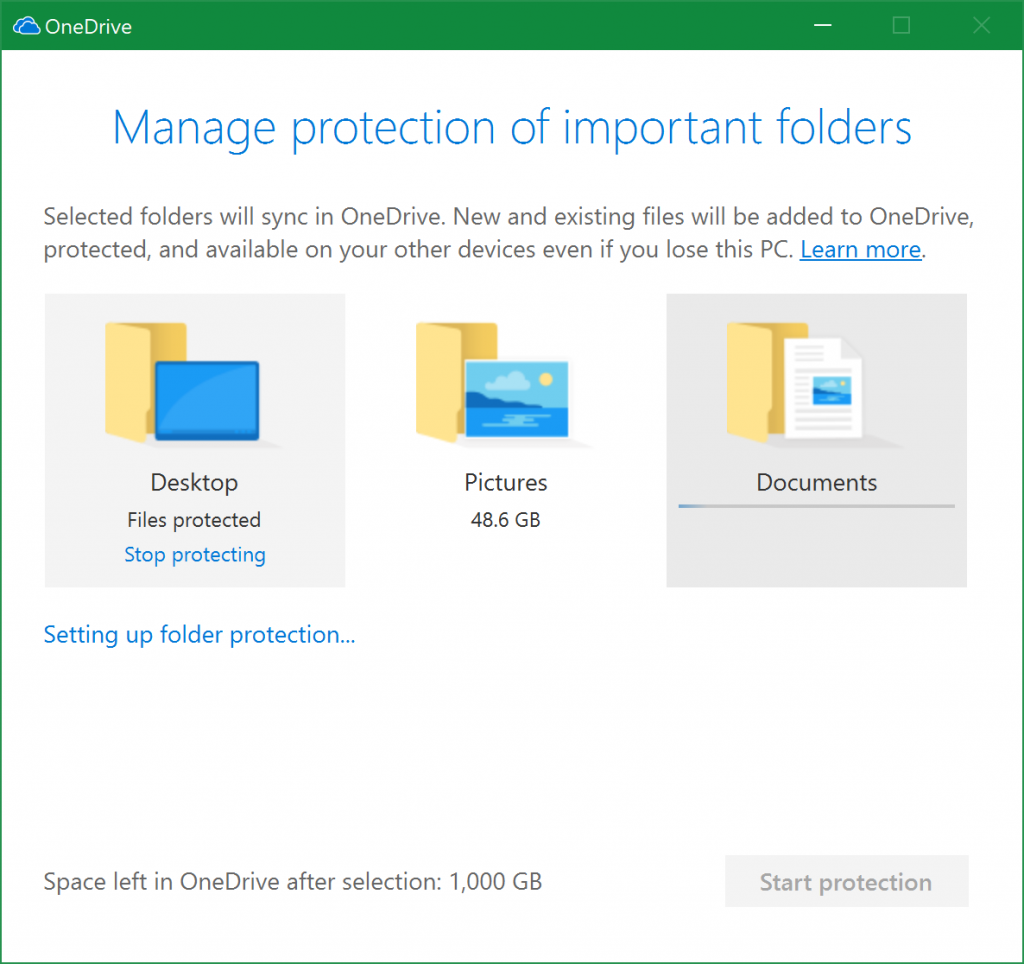Click the Documents folder name label
This screenshot has width=1024, height=964.
[816, 483]
